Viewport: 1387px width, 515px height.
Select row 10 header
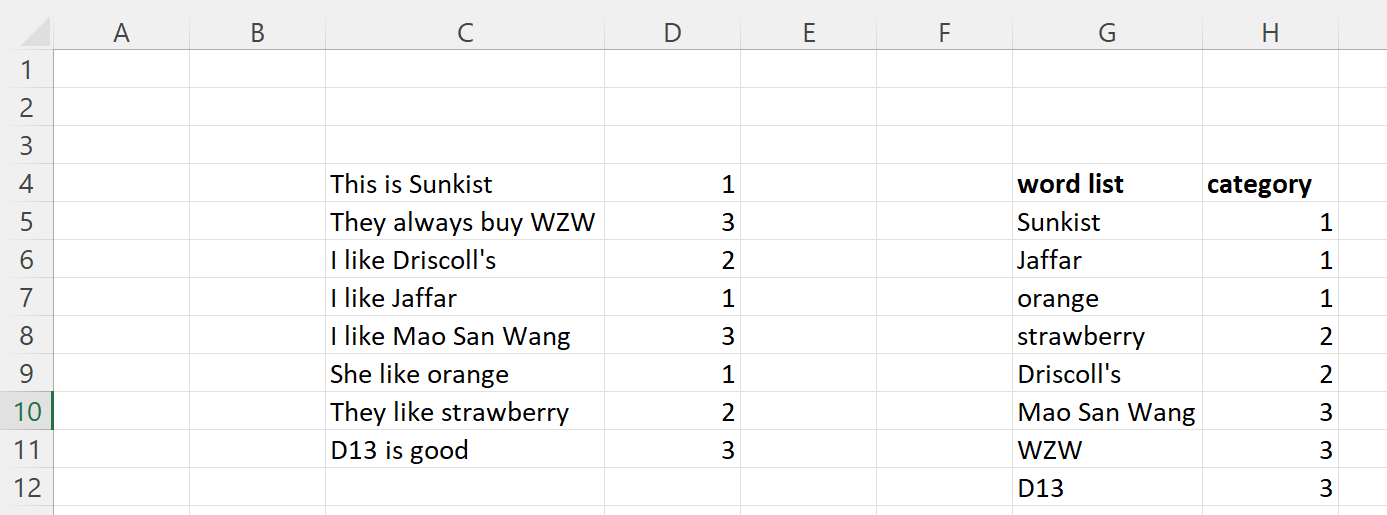pos(26,412)
